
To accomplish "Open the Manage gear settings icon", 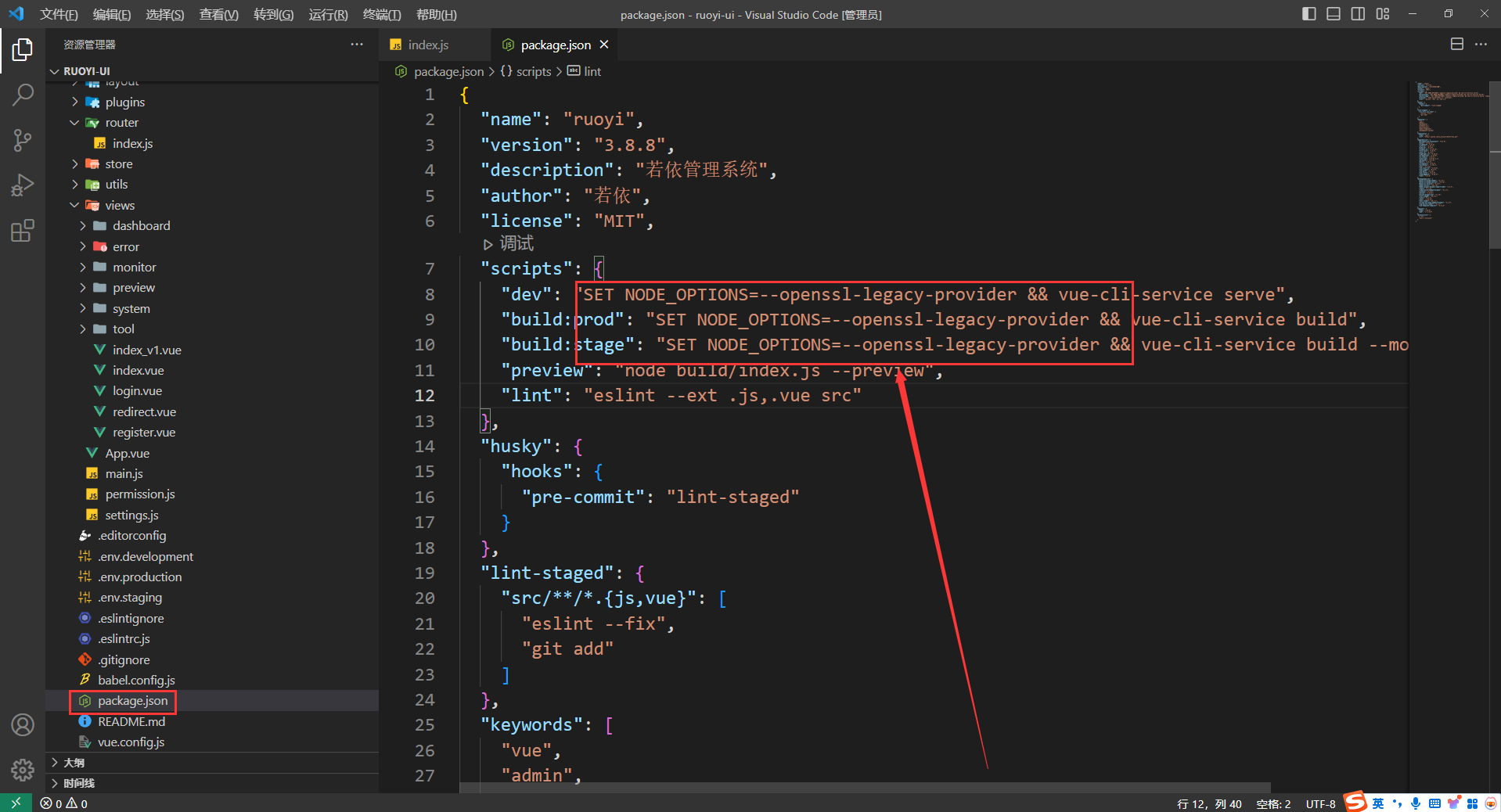I will (x=23, y=770).
